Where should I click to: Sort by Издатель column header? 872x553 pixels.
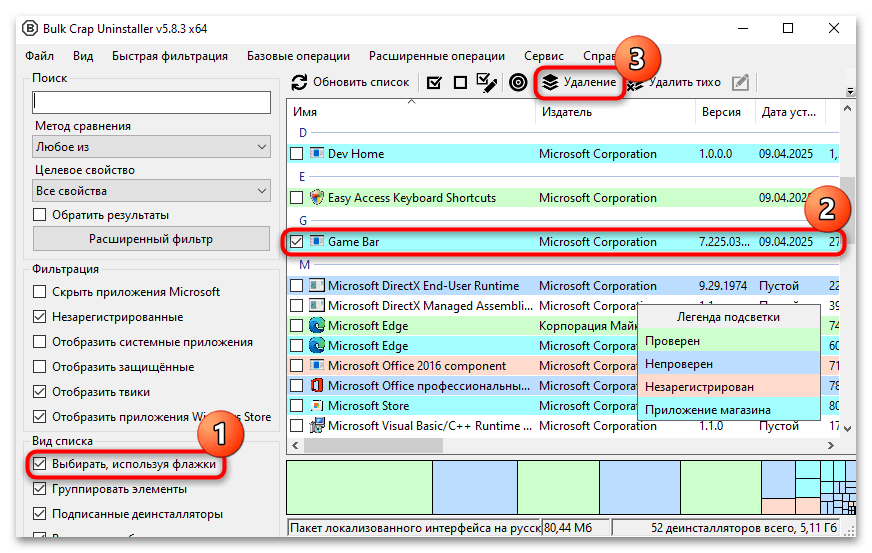tap(615, 112)
